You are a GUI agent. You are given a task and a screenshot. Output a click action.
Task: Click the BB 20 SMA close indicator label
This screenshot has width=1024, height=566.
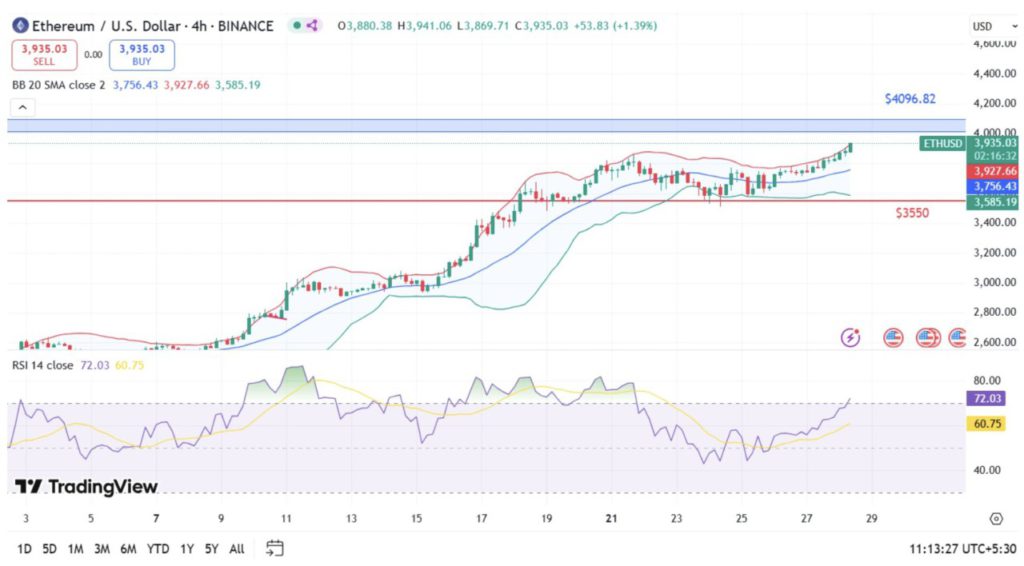[x=58, y=85]
